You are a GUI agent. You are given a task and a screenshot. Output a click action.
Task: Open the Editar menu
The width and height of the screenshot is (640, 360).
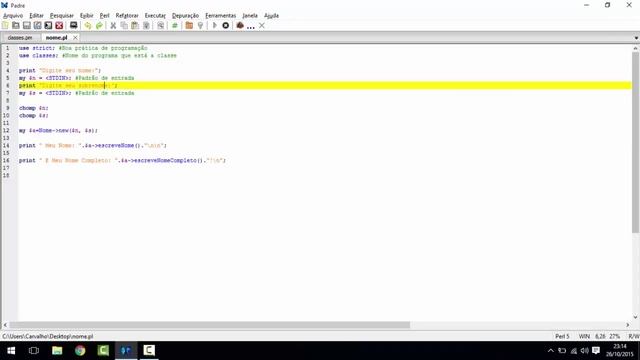pos(36,16)
